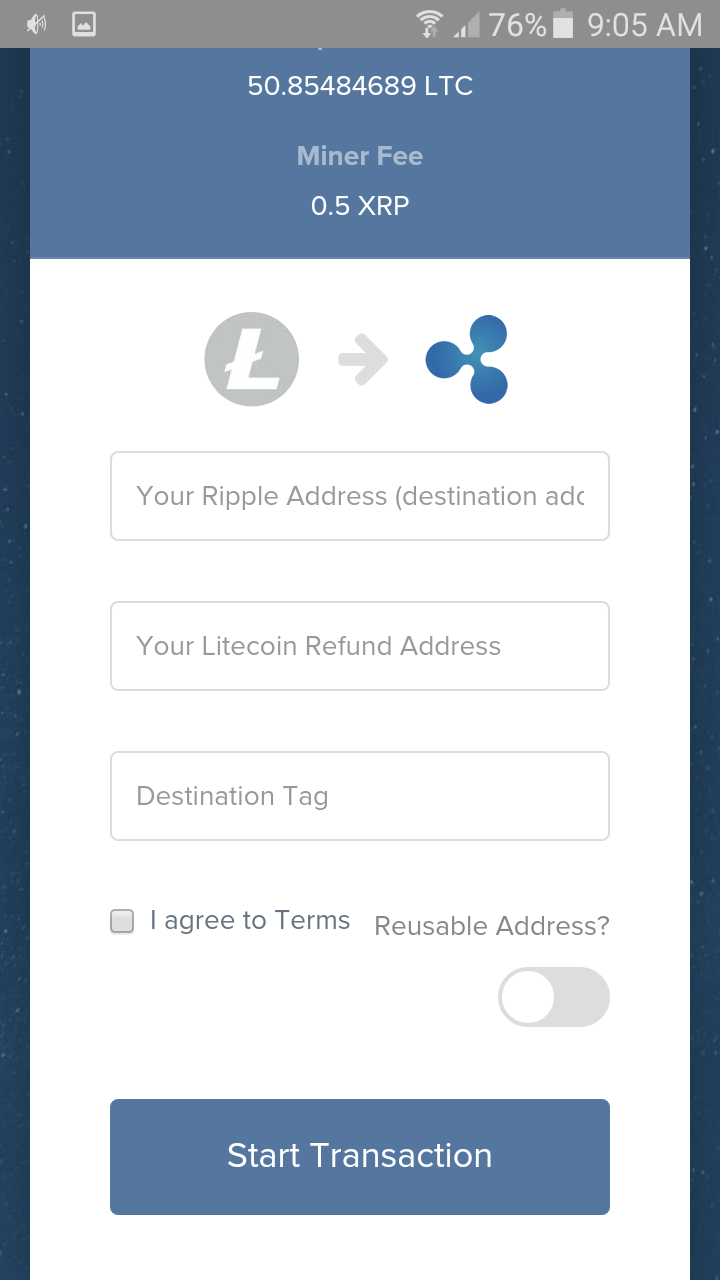Click the gray conversion arrow between coins
The image size is (720, 1280).
(x=362, y=358)
